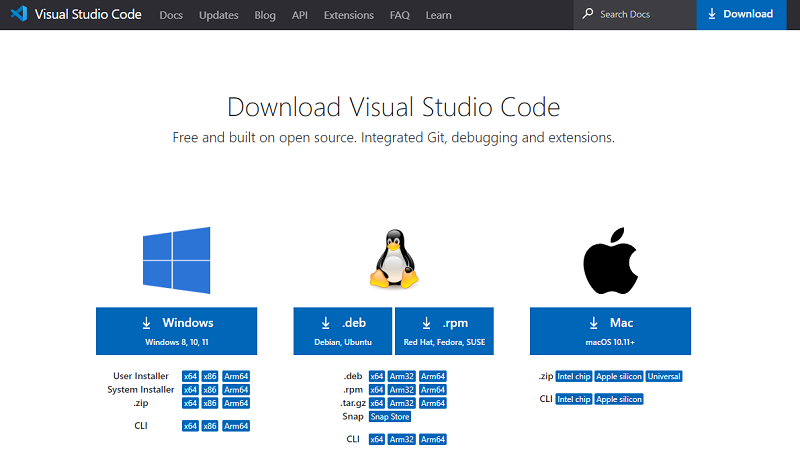Select Linux .deb Arm64 link
800x451 pixels.
[433, 376]
